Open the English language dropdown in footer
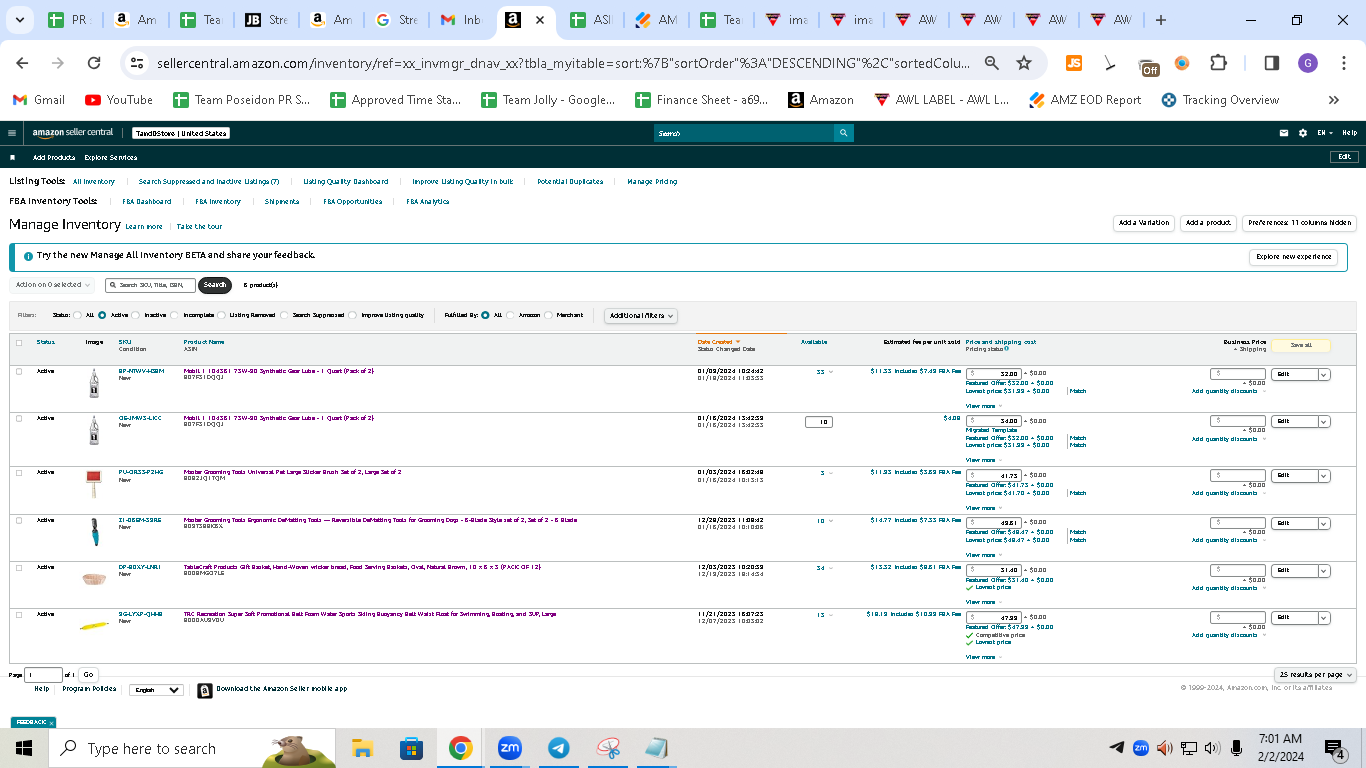 point(157,690)
